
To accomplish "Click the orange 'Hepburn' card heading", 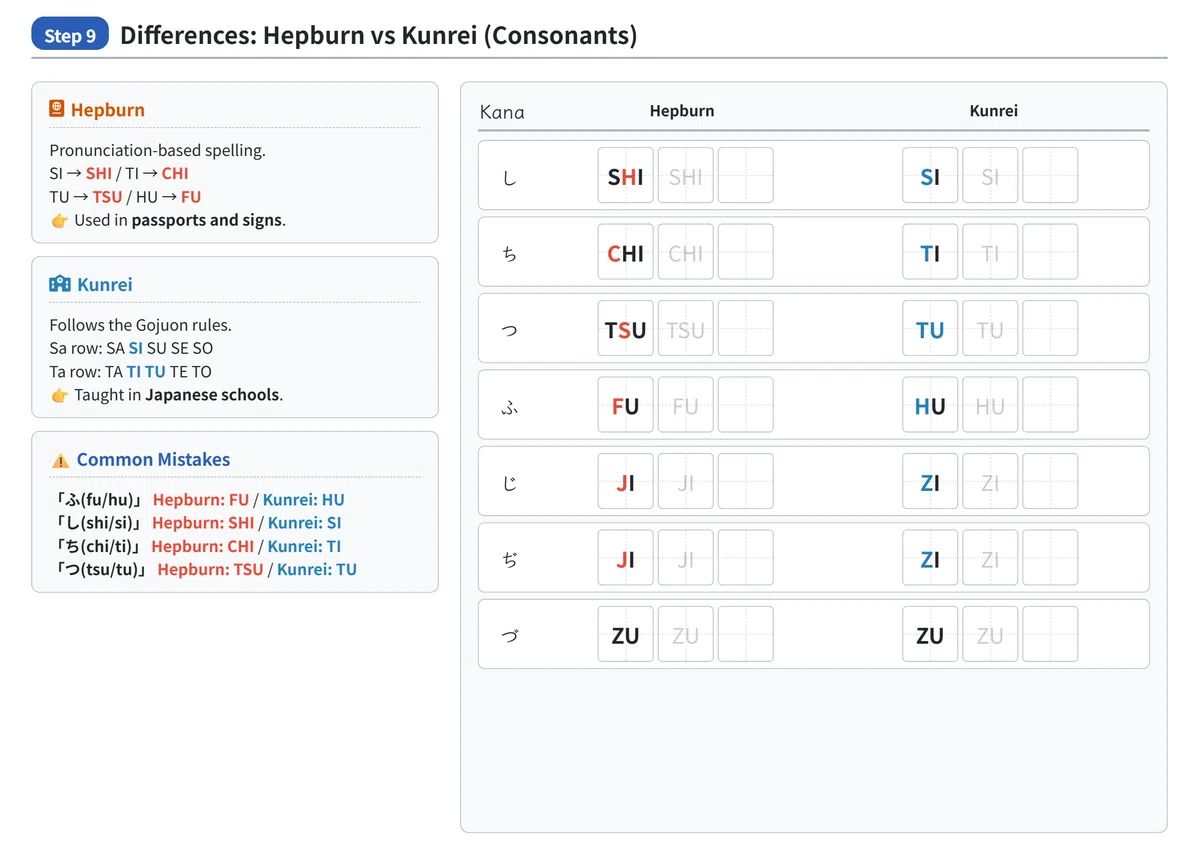I will 108,110.
